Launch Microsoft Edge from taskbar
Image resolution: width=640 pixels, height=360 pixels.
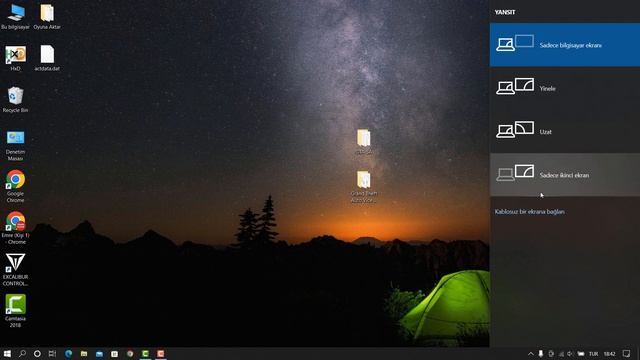click(69, 353)
